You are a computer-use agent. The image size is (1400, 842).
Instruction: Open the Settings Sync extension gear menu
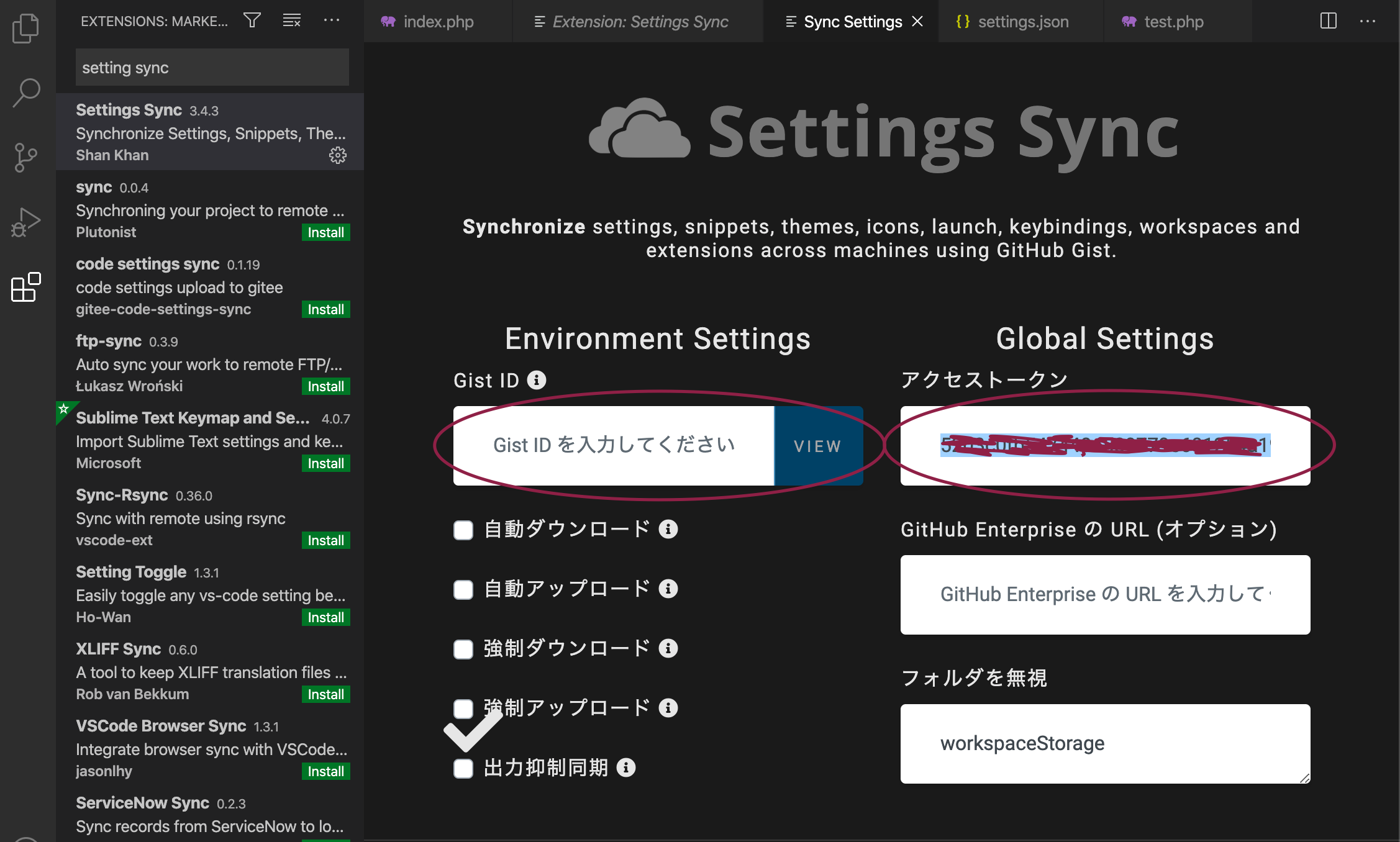click(x=337, y=156)
